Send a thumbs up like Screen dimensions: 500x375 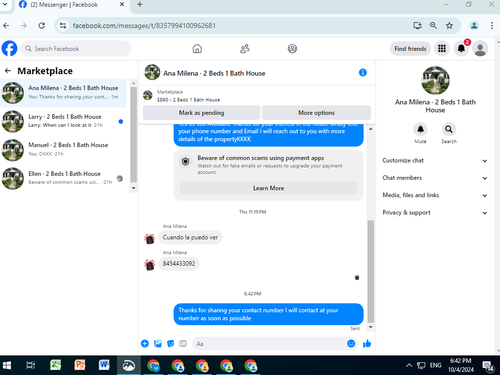pos(367,344)
